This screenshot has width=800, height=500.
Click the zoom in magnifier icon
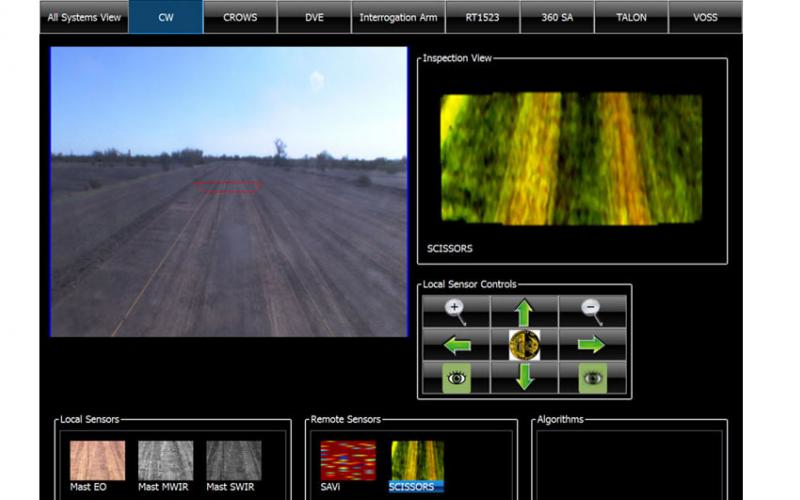pyautogui.click(x=455, y=312)
